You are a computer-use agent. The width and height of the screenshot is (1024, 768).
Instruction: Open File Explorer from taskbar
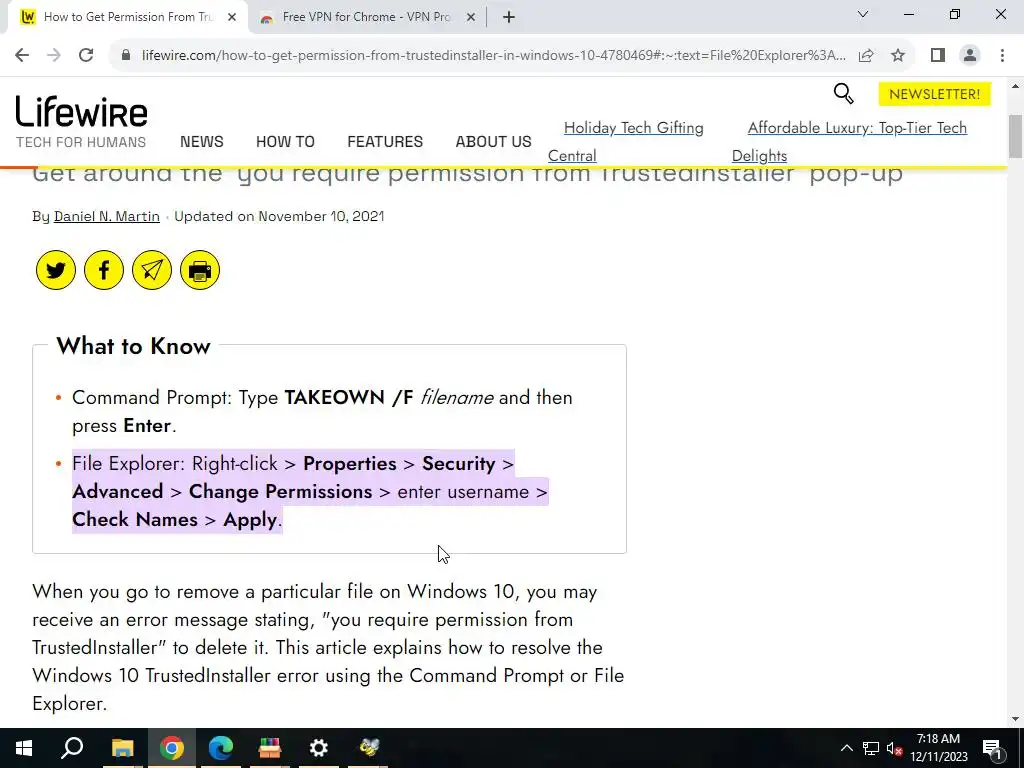point(122,748)
